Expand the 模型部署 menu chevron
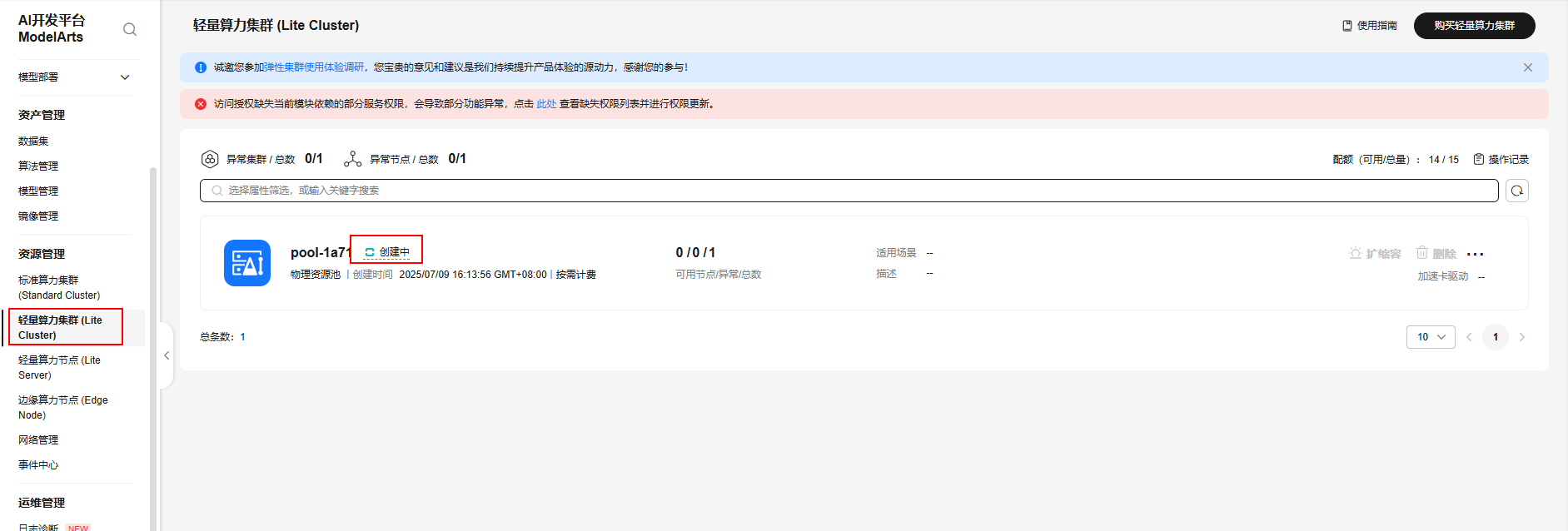1568x531 pixels. click(x=125, y=77)
